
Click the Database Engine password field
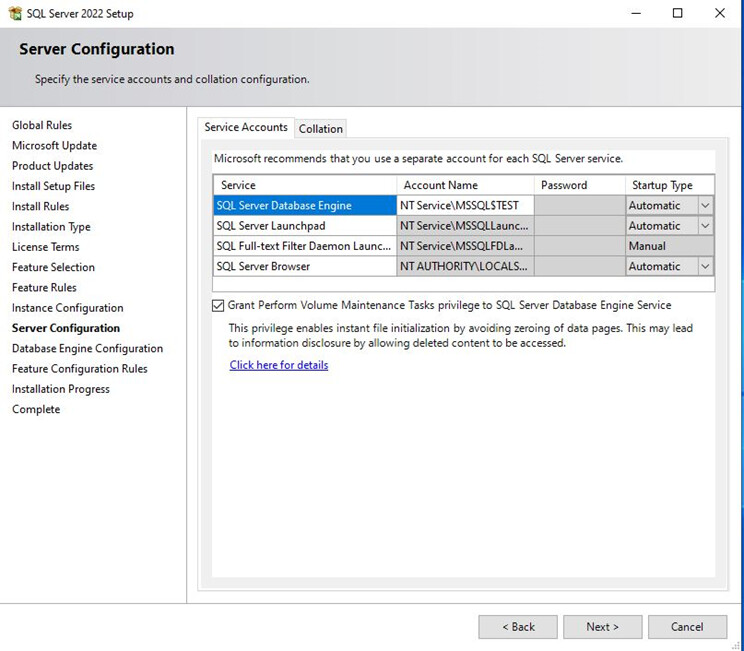point(580,205)
